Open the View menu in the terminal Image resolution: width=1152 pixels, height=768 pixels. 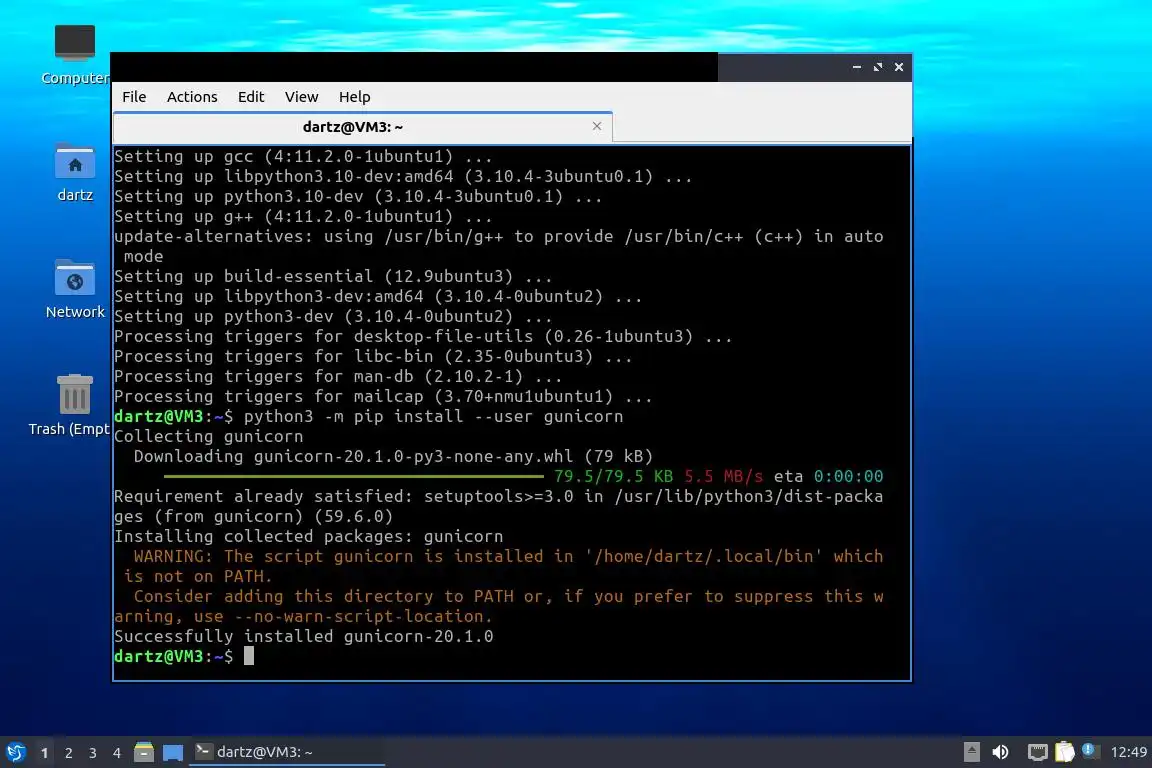point(301,97)
